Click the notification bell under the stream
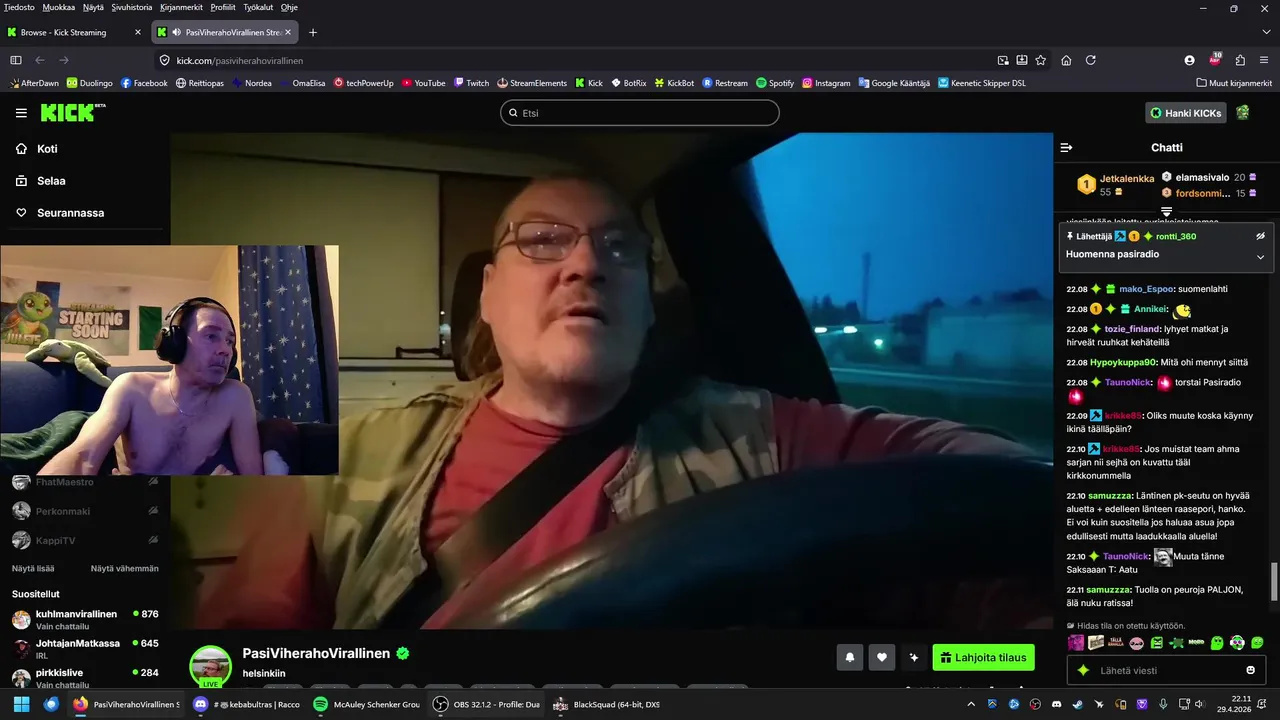The height and width of the screenshot is (720, 1280). click(x=850, y=657)
